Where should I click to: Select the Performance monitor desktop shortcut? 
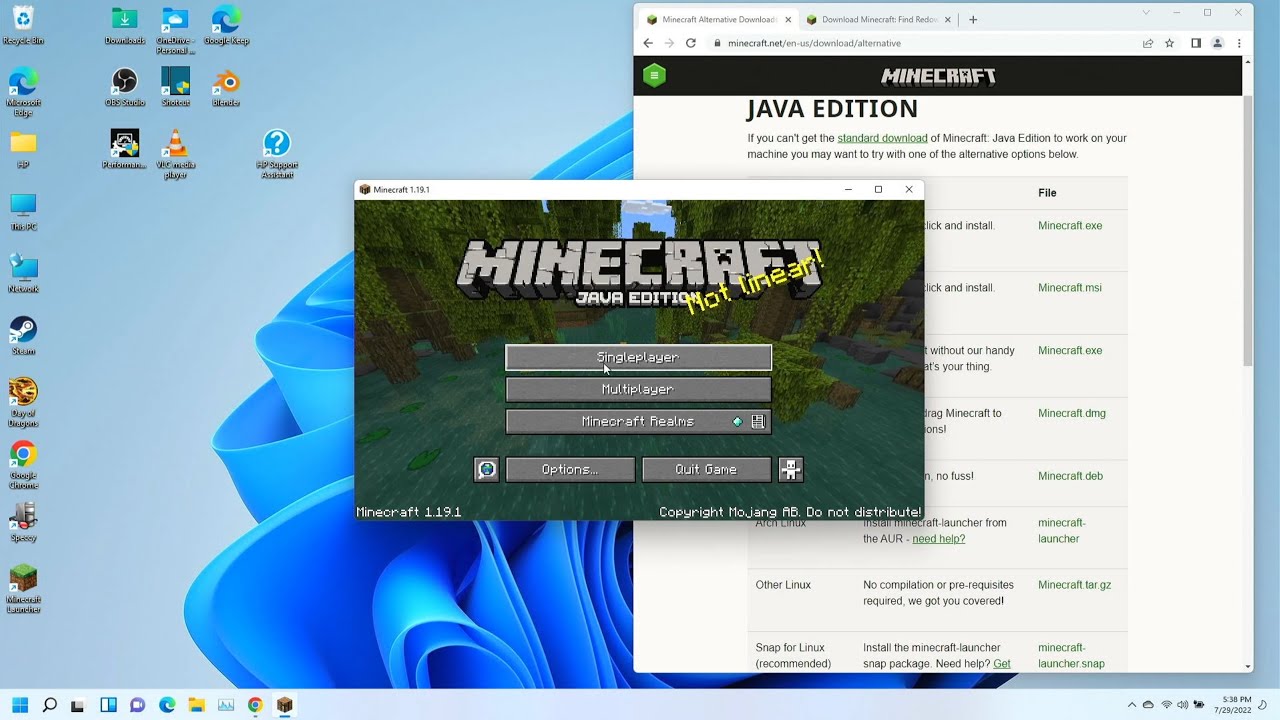[x=125, y=149]
